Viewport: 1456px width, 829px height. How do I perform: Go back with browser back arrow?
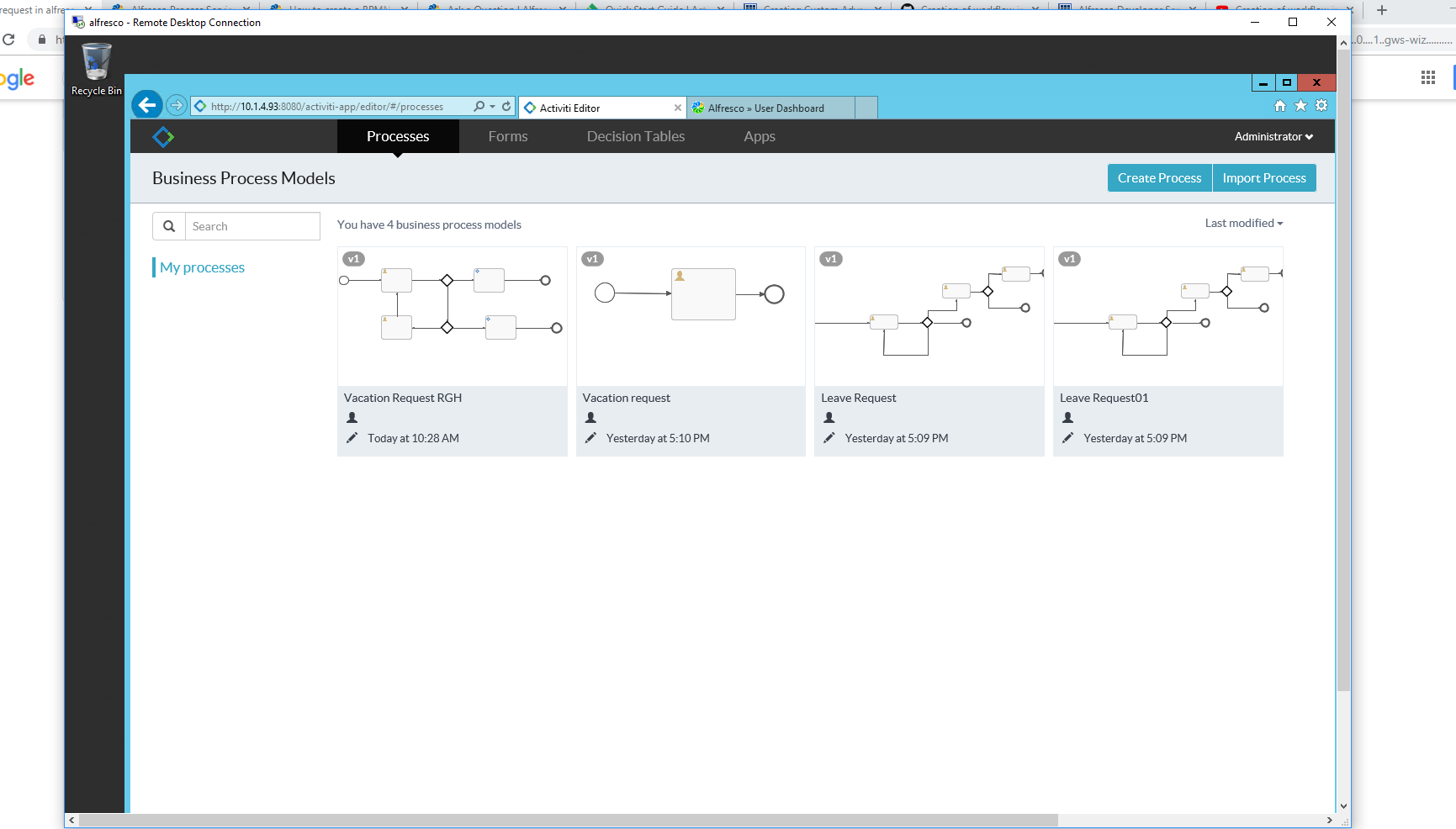coord(147,105)
